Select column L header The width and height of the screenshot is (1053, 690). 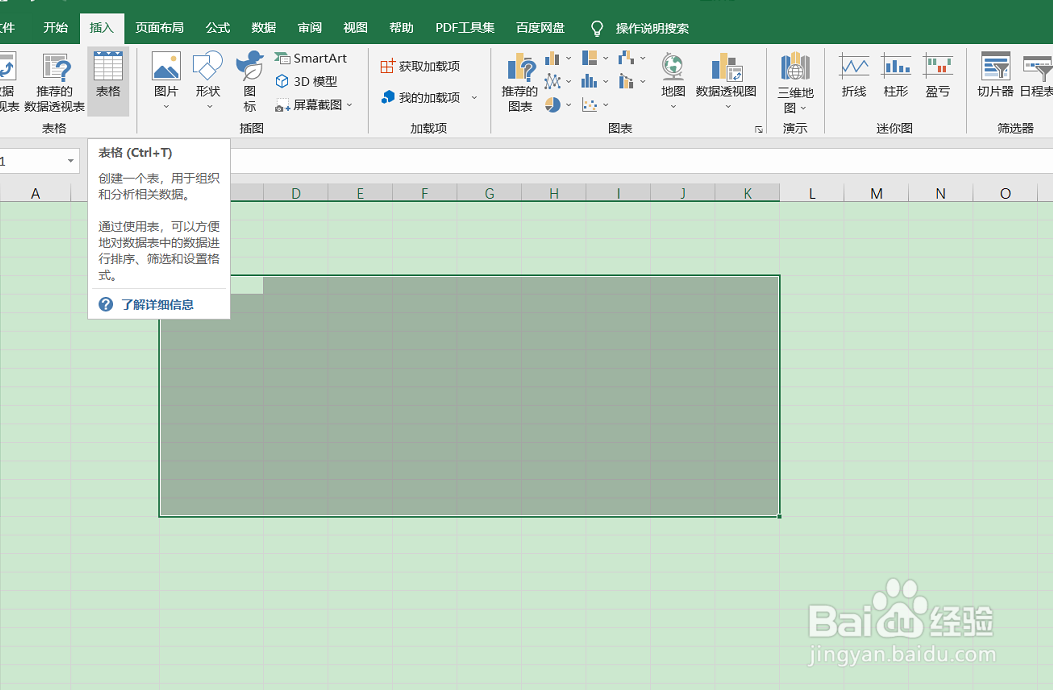(812, 193)
